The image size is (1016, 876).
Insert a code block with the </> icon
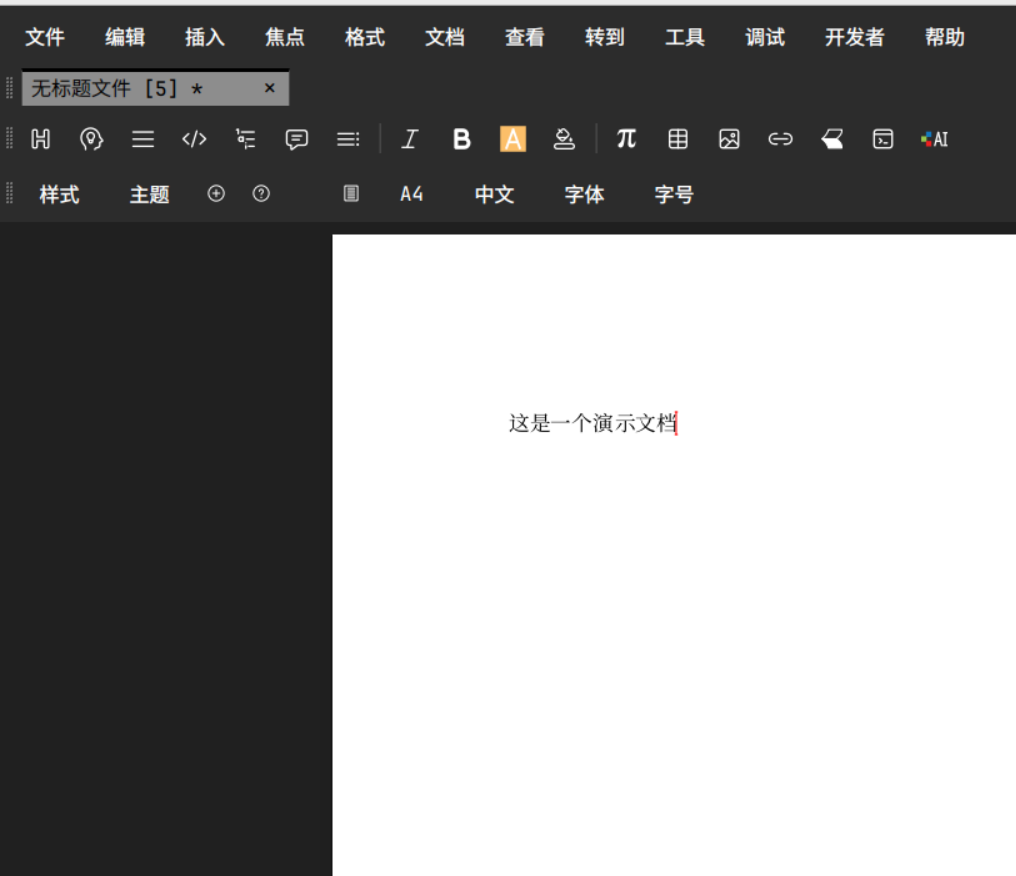pos(194,140)
